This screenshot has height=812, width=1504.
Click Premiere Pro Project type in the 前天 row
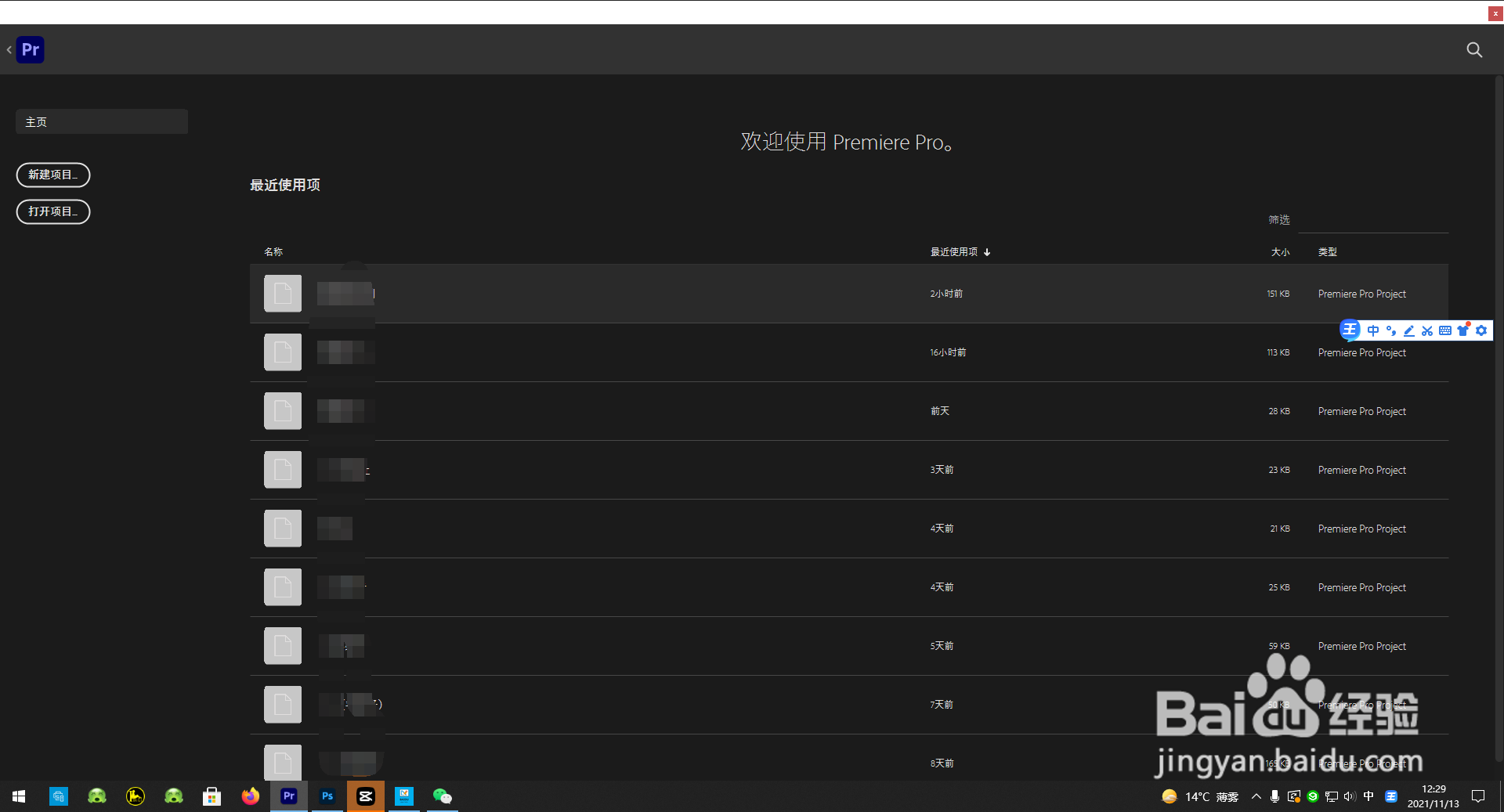[x=1361, y=411]
